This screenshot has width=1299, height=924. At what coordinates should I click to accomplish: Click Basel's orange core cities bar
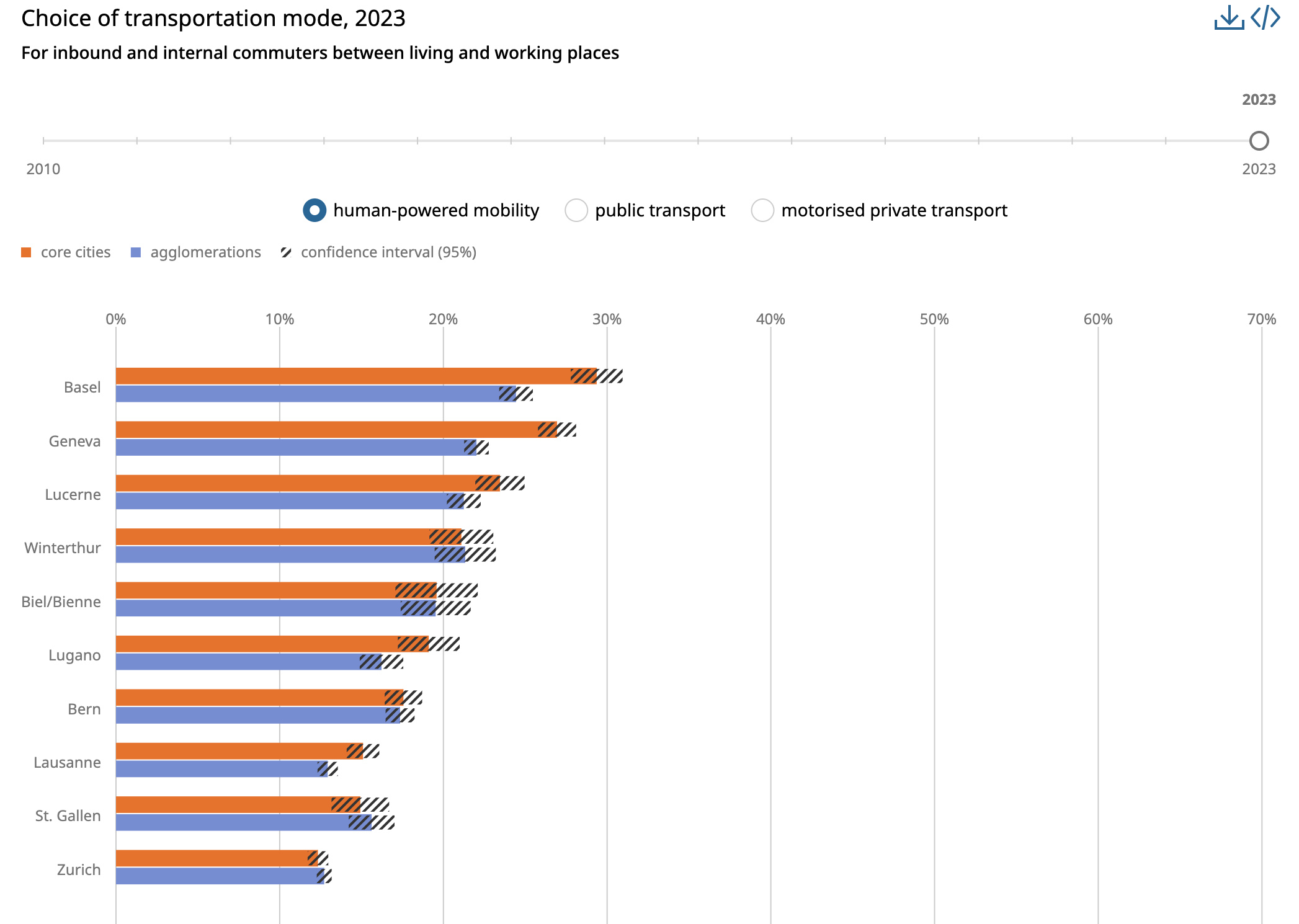tap(341, 376)
